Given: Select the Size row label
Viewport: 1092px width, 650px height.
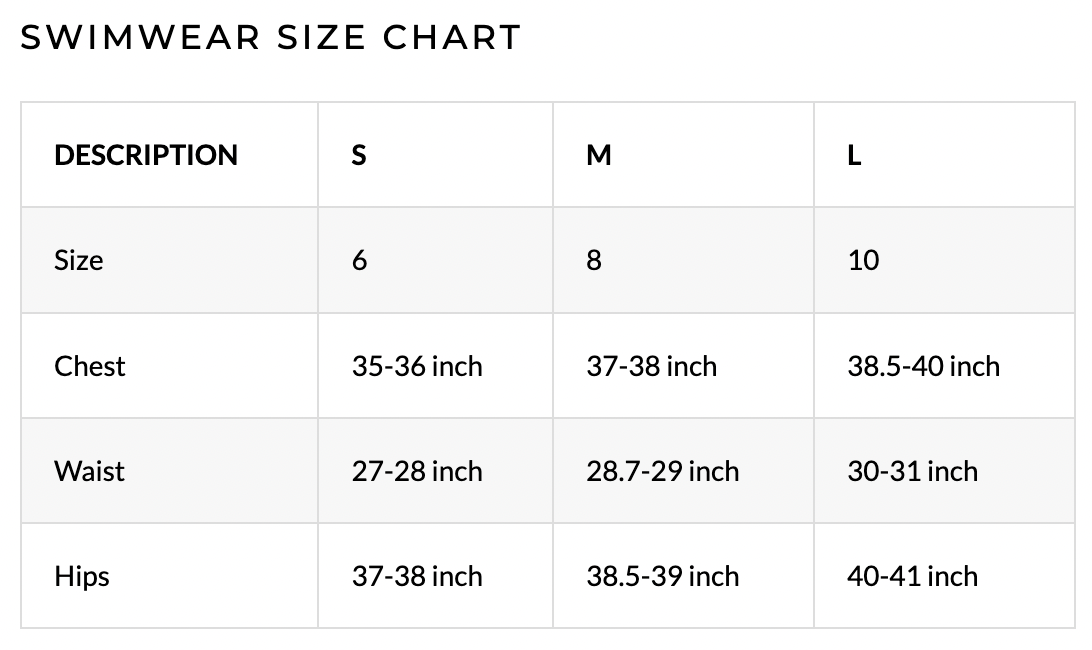Looking at the screenshot, I should (79, 260).
